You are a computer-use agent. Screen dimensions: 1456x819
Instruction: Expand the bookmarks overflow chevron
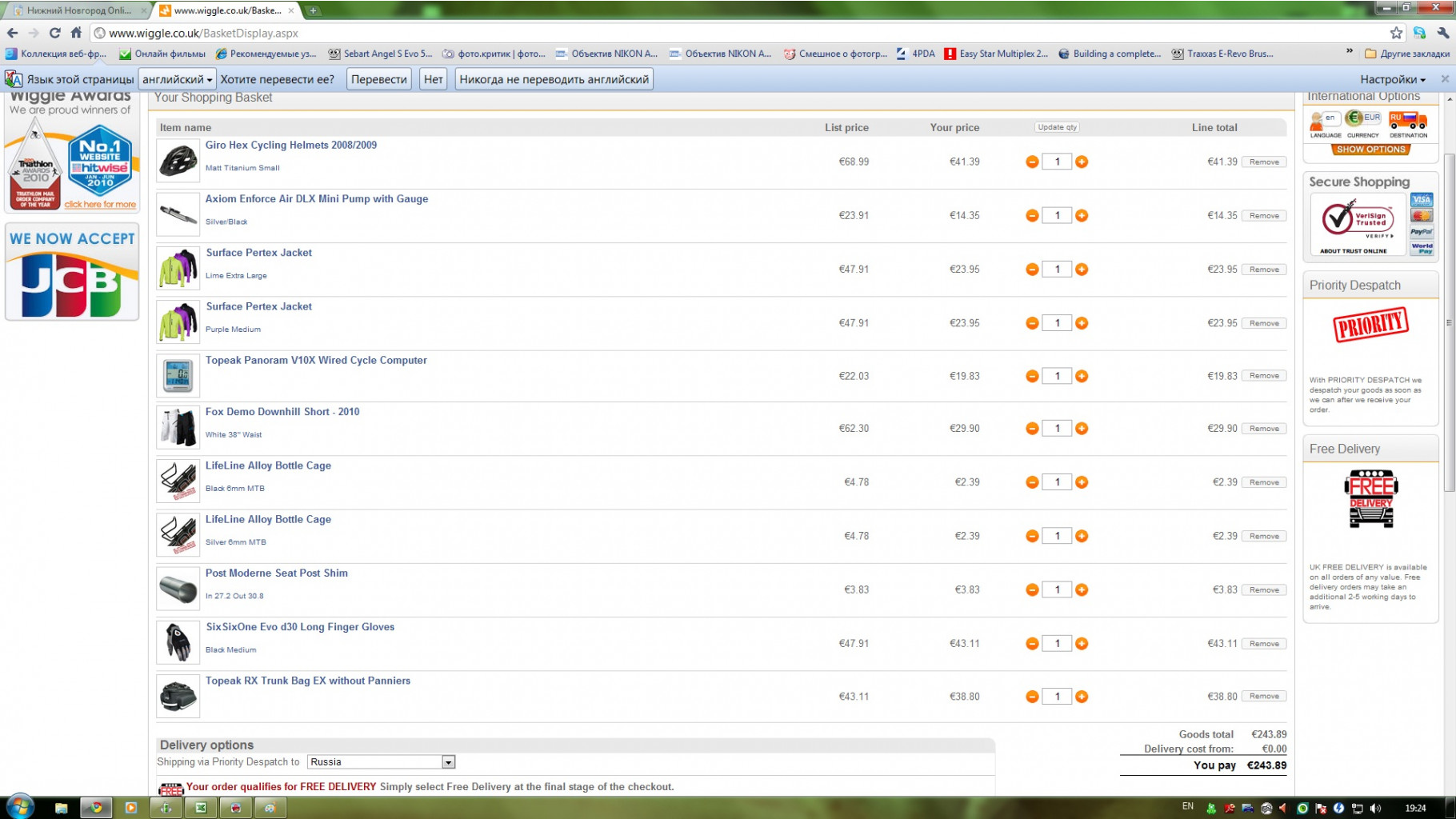1350,53
